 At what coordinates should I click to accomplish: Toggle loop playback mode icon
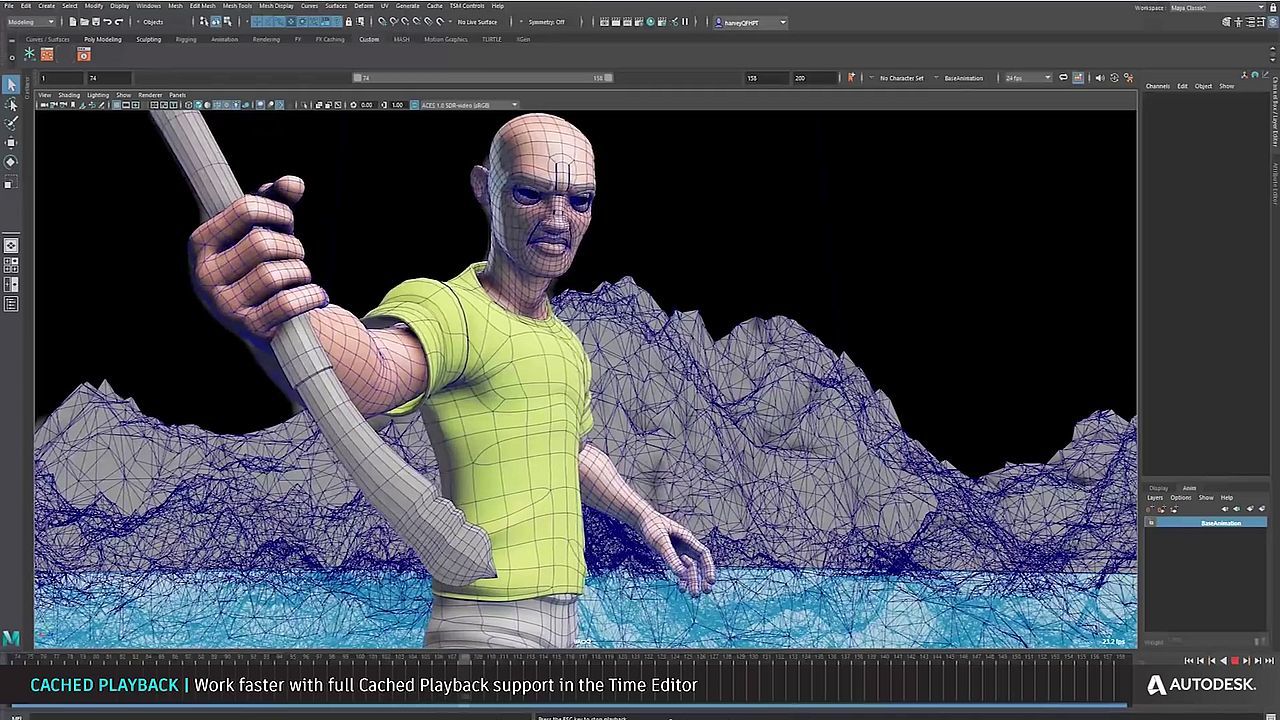(x=1063, y=78)
